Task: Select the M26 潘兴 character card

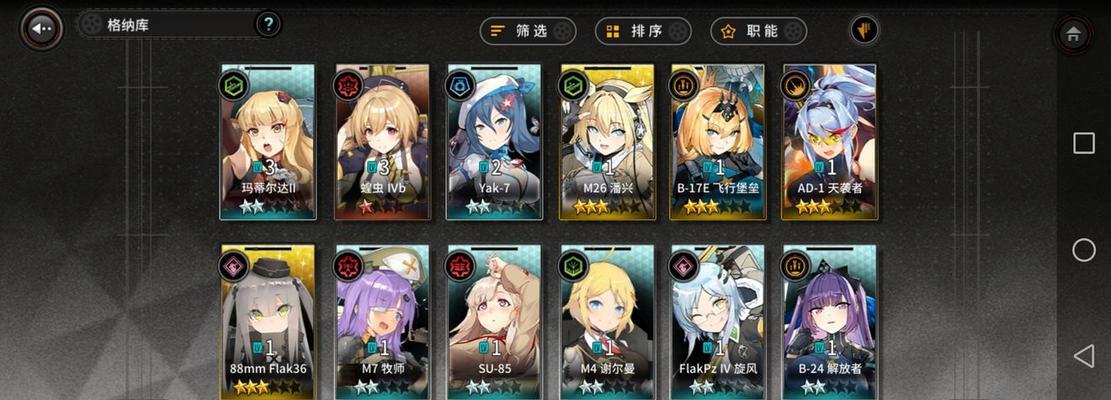Action: coord(608,142)
